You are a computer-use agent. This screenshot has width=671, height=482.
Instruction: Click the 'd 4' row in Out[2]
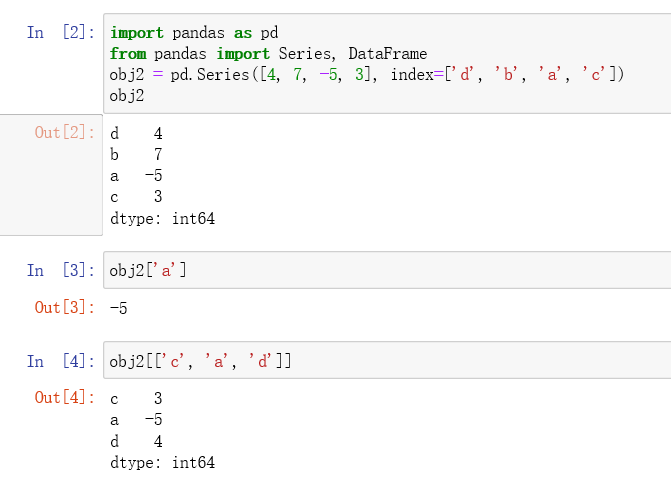(x=136, y=134)
